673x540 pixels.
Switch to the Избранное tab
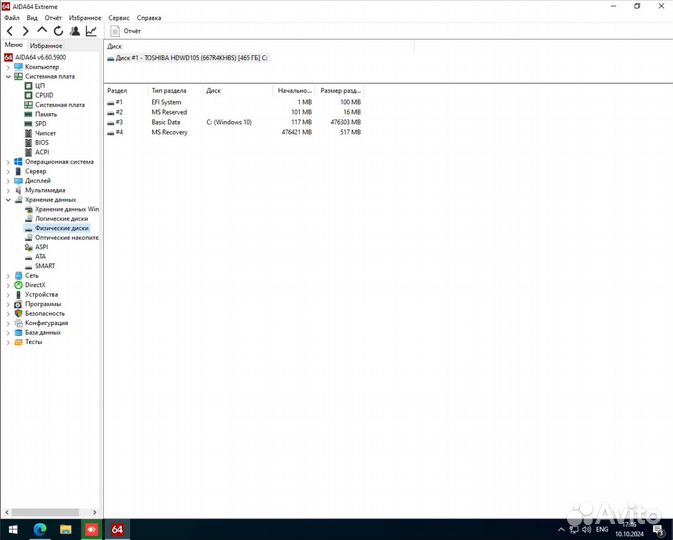pyautogui.click(x=46, y=46)
